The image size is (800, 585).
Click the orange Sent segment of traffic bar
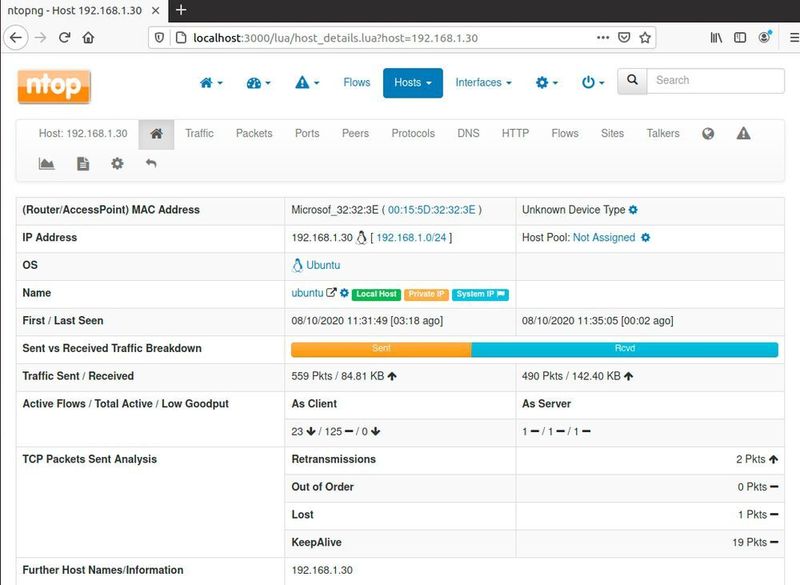point(380,348)
